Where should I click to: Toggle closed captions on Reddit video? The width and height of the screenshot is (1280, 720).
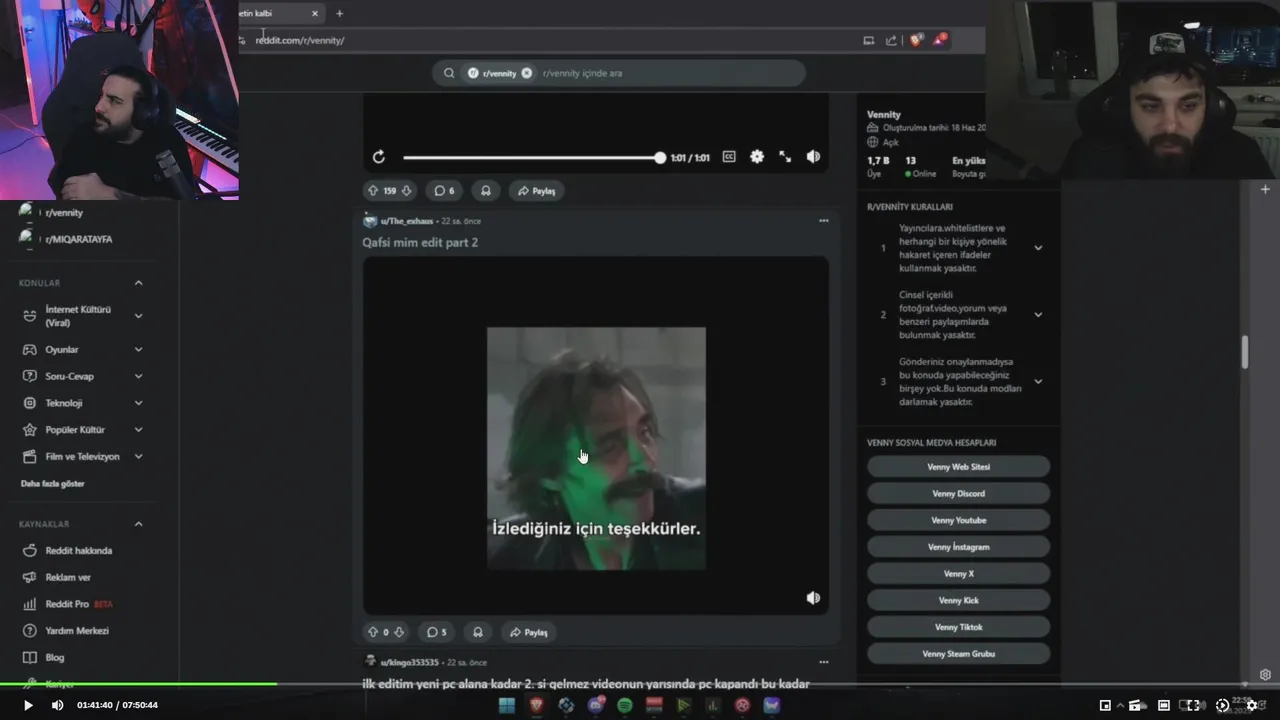click(x=729, y=157)
